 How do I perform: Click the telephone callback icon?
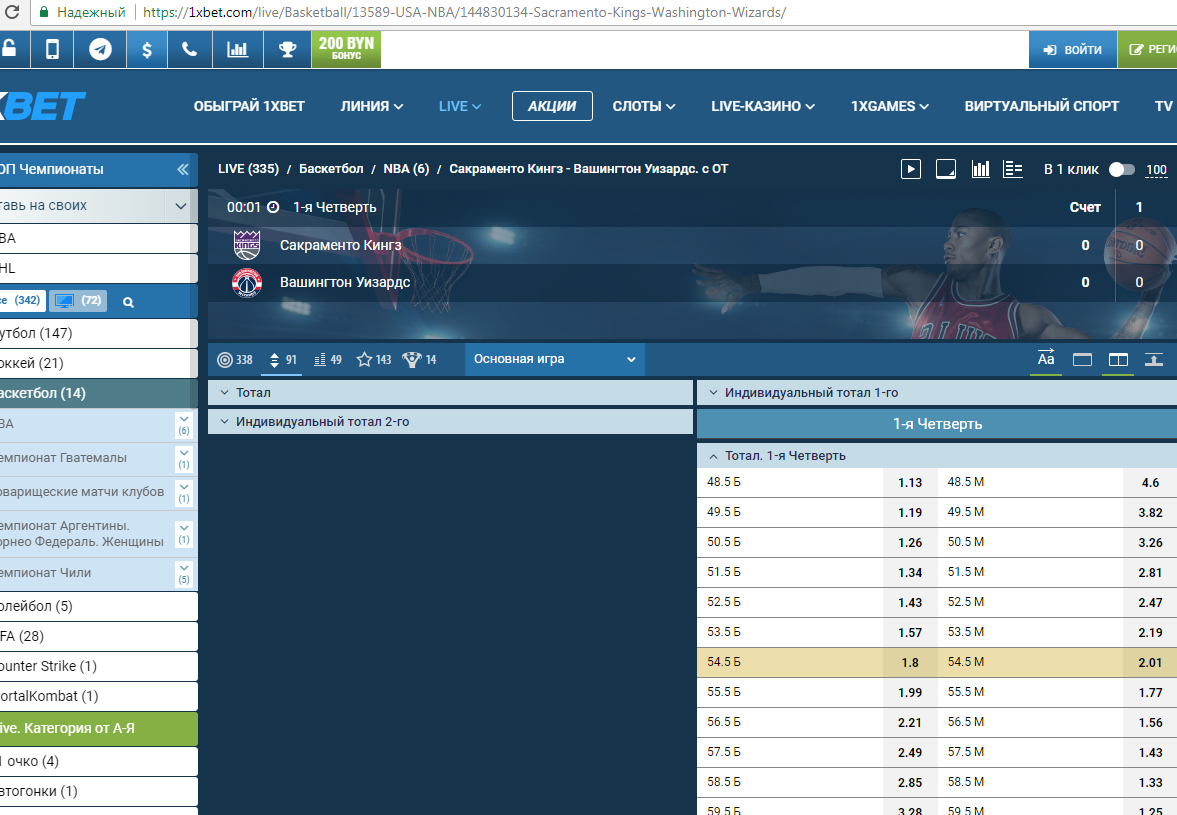pyautogui.click(x=190, y=50)
